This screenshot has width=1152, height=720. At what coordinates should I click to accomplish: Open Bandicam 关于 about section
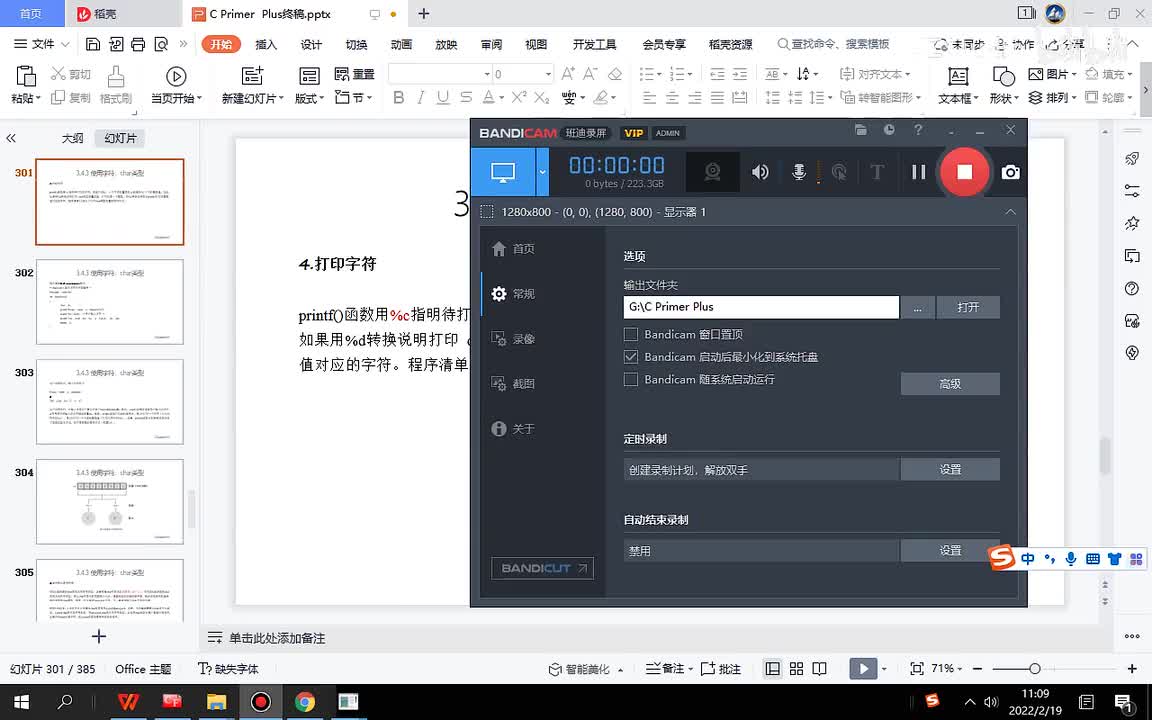coord(514,428)
